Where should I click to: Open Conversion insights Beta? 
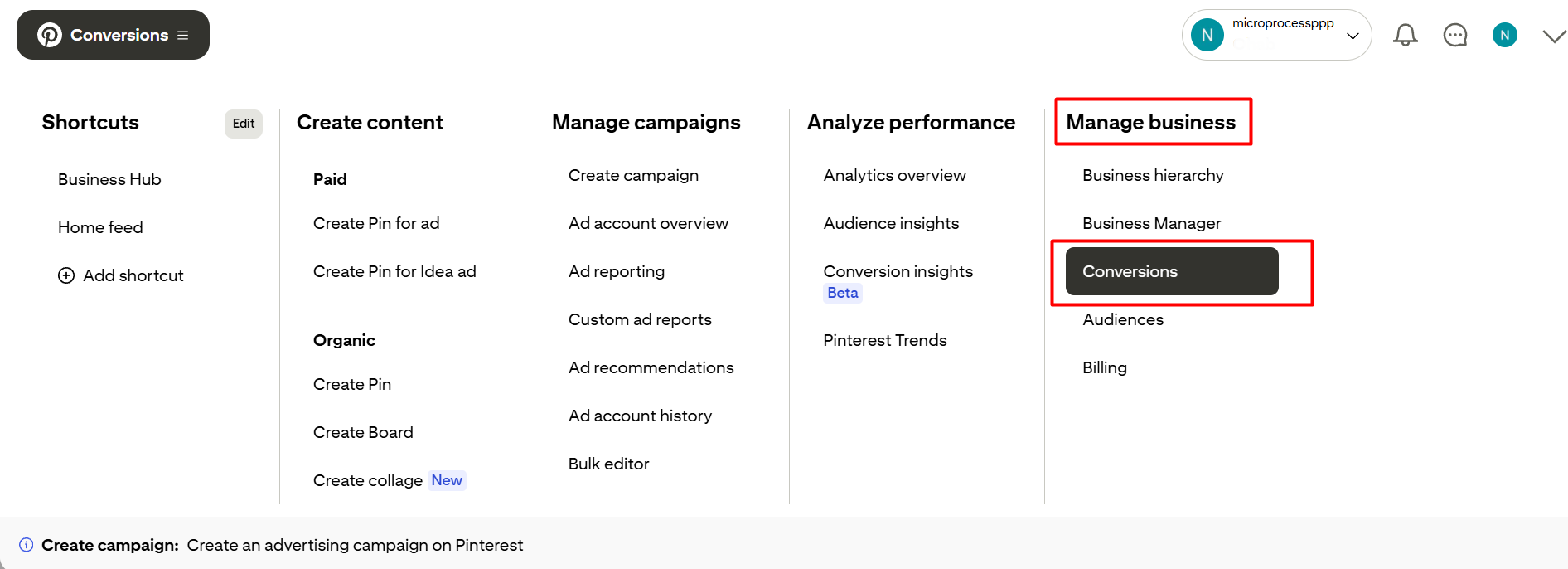pos(898,271)
